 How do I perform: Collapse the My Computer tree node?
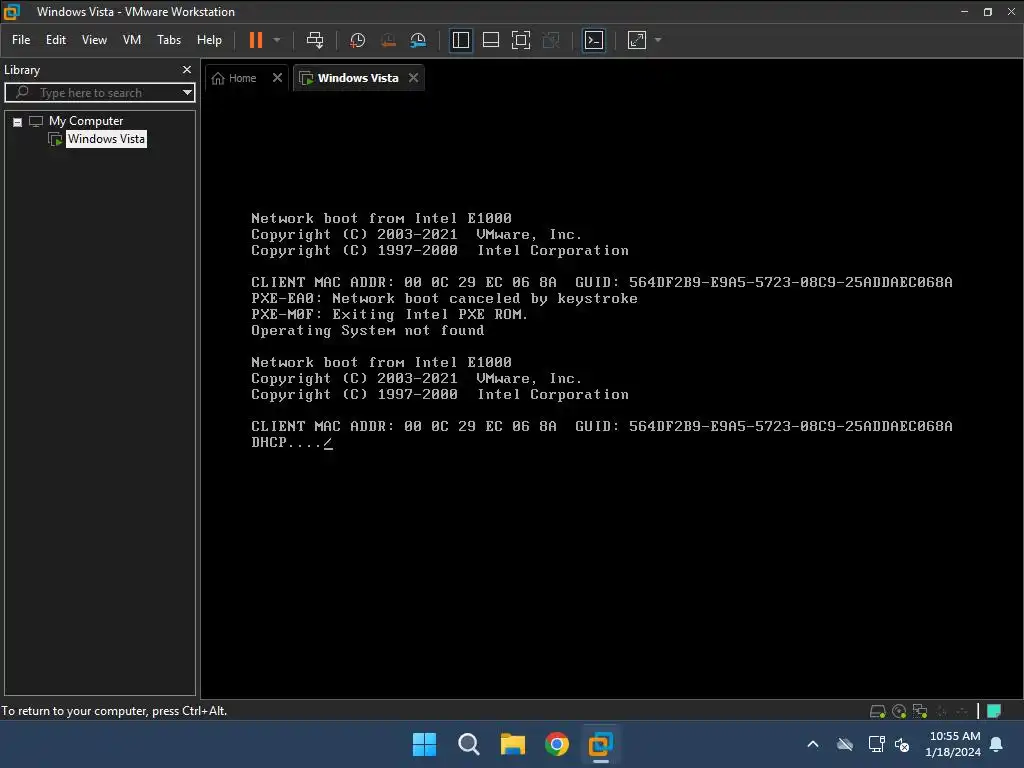pos(18,122)
